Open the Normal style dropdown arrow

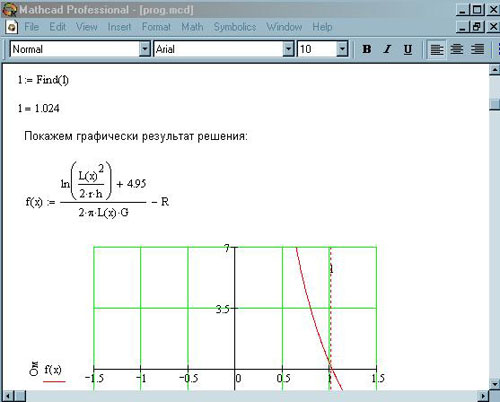click(x=144, y=49)
